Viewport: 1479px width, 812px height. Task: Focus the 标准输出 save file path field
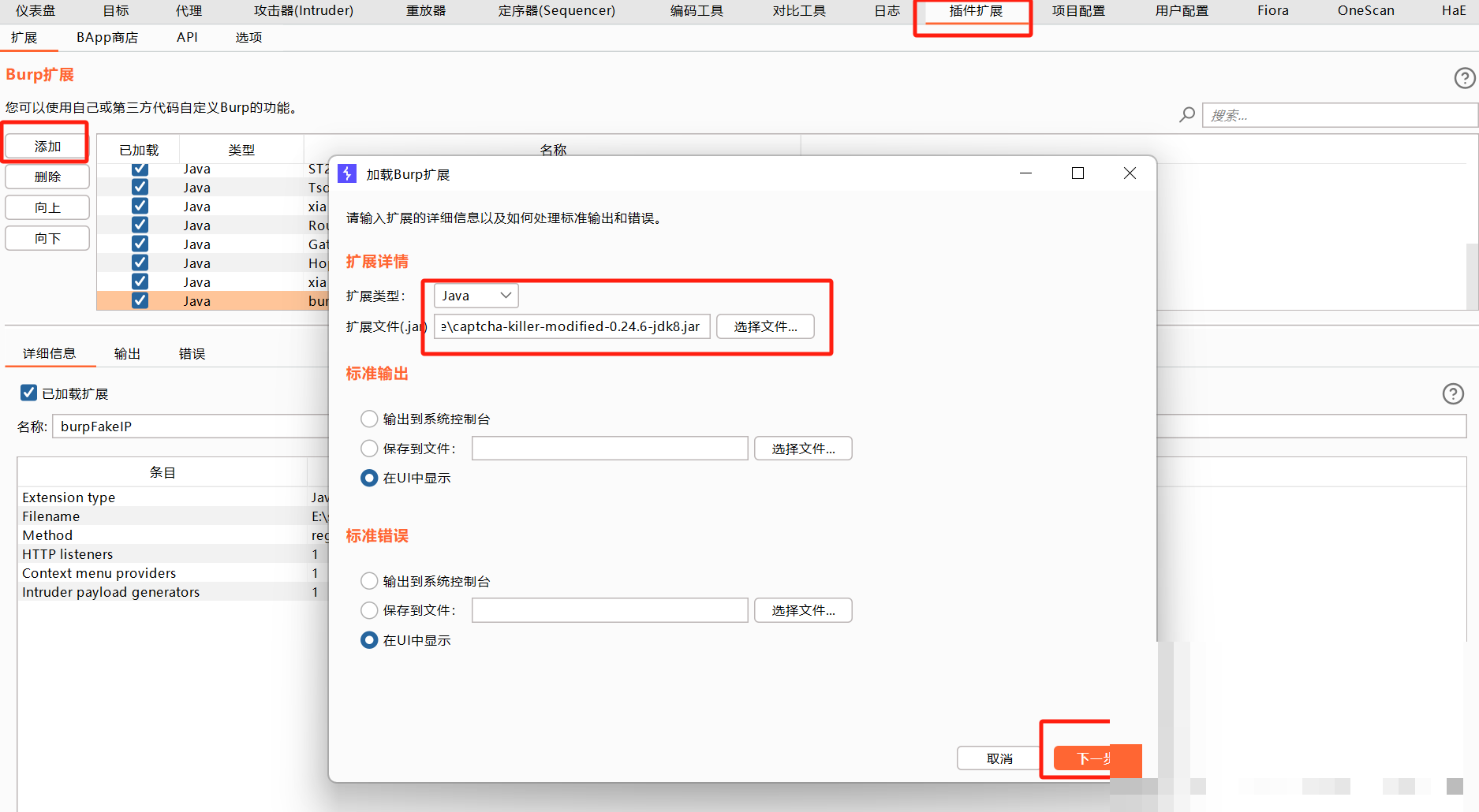tap(610, 449)
